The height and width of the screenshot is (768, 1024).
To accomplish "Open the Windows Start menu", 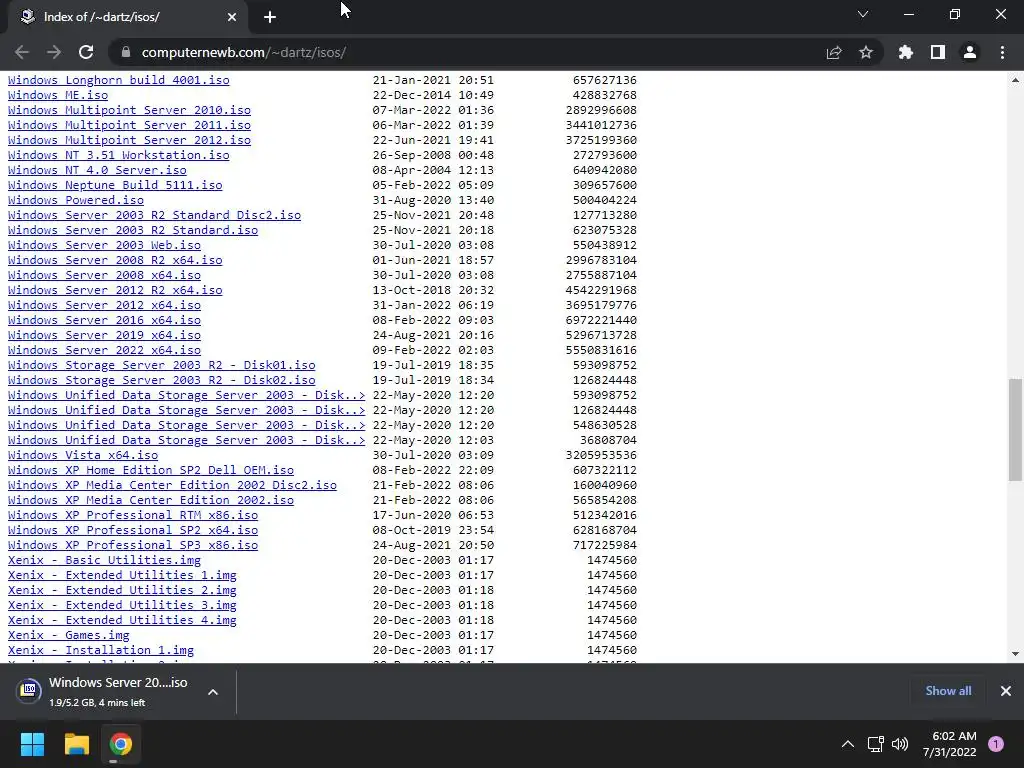I will pyautogui.click(x=32, y=744).
